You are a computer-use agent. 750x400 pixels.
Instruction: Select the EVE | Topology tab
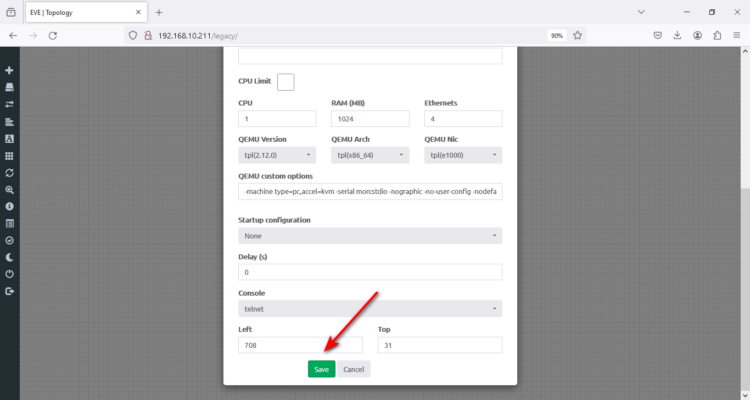pyautogui.click(x=85, y=12)
